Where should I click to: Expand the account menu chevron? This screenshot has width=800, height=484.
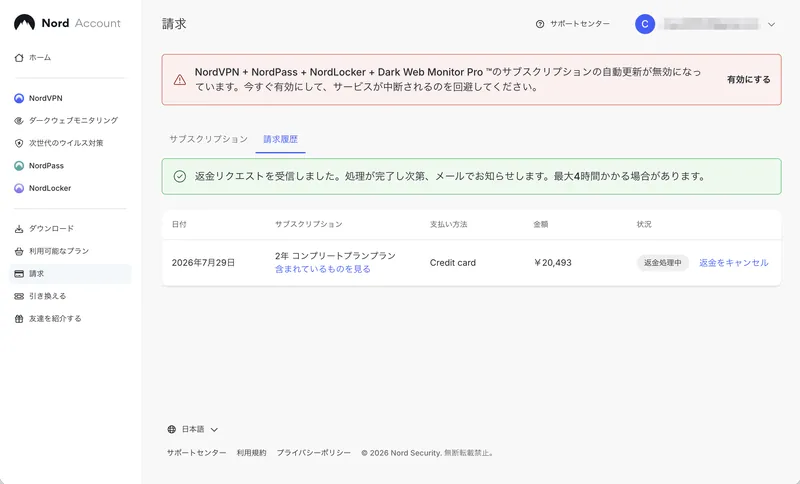click(x=771, y=24)
